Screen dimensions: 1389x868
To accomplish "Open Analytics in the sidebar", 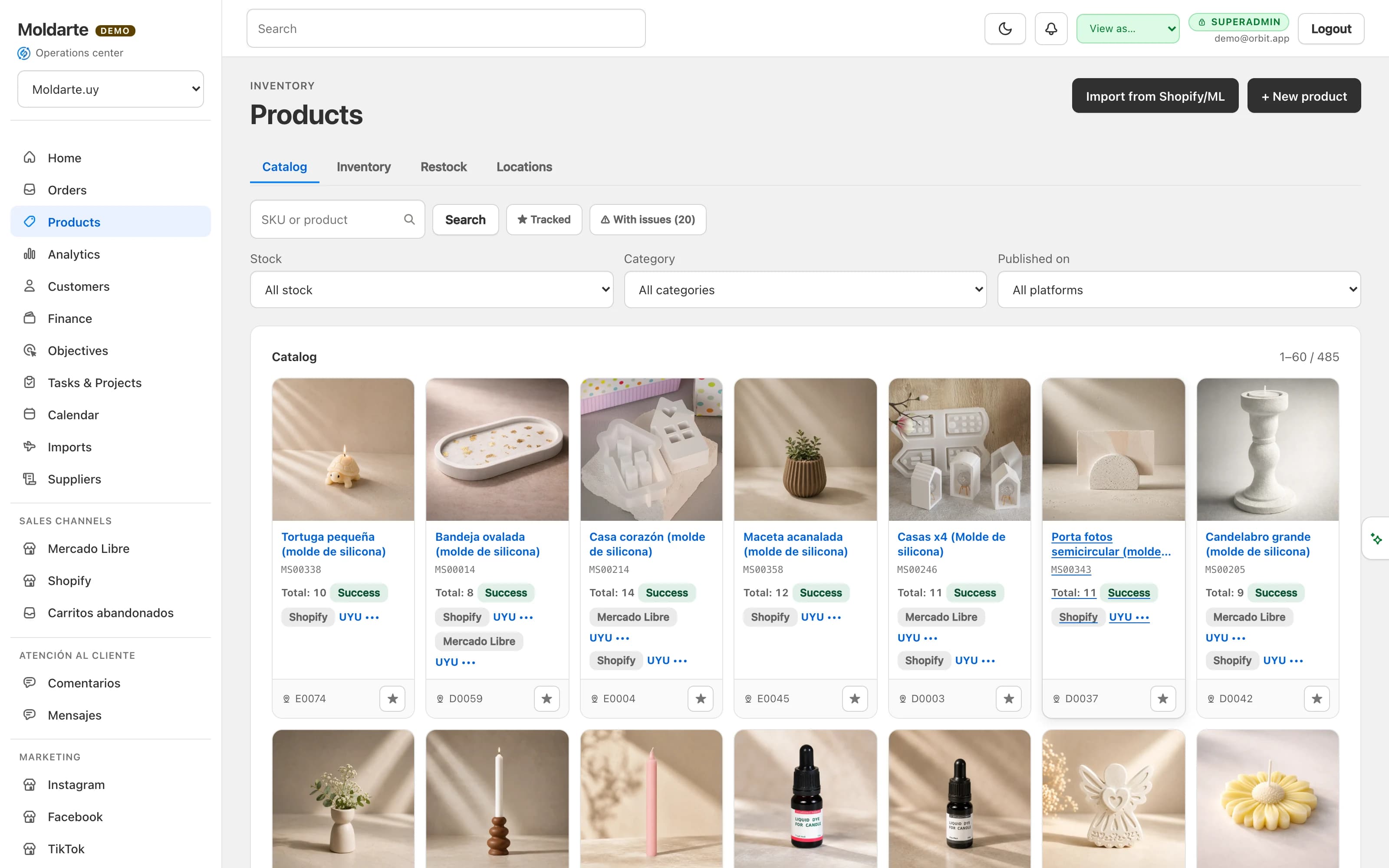I will click(110, 254).
